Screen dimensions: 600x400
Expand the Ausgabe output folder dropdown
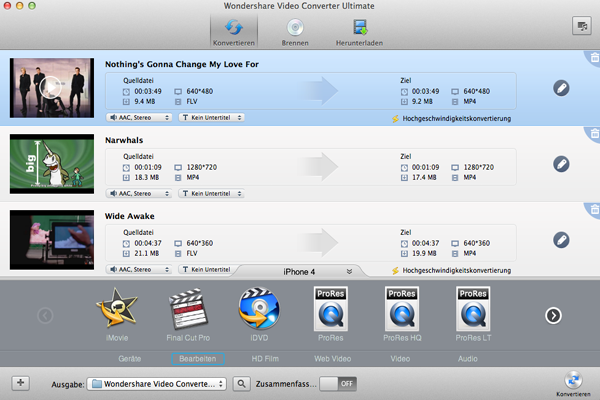pos(157,382)
